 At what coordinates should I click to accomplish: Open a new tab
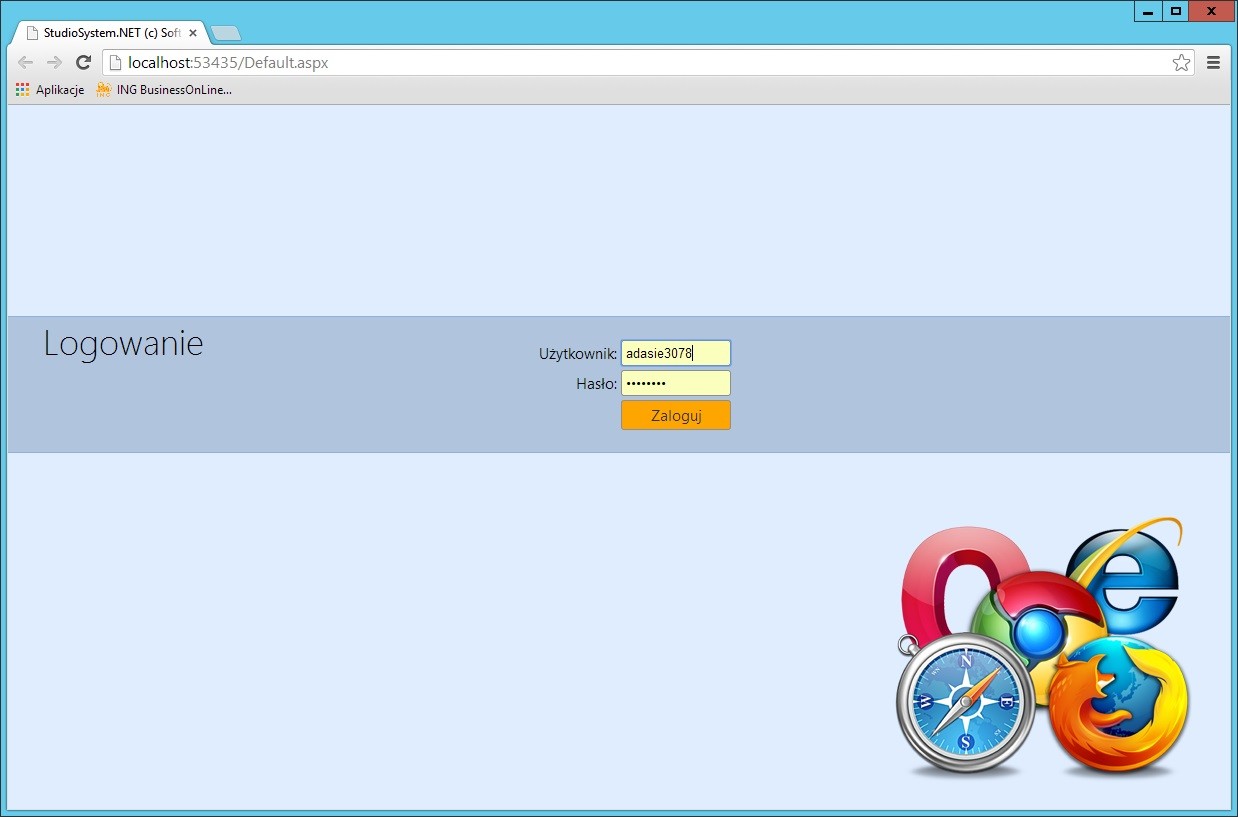pyautogui.click(x=226, y=33)
